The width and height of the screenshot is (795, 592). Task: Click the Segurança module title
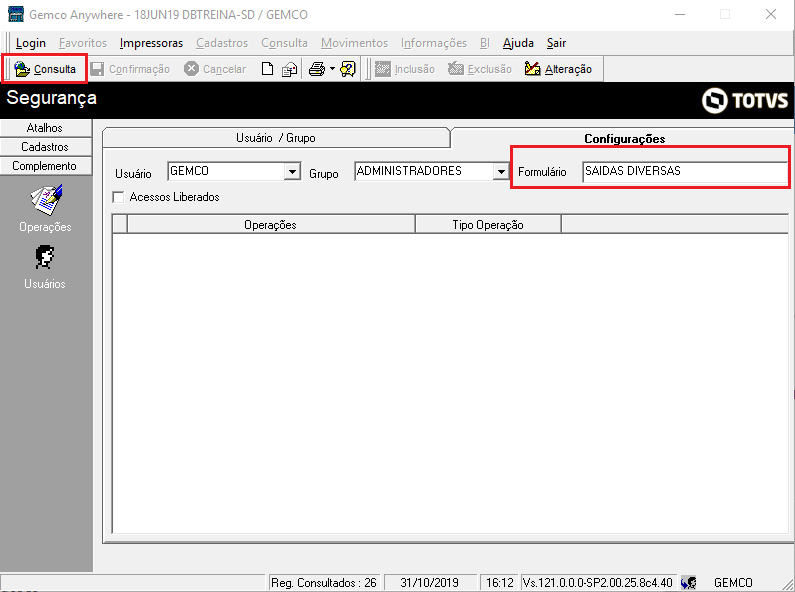pyautogui.click(x=51, y=97)
